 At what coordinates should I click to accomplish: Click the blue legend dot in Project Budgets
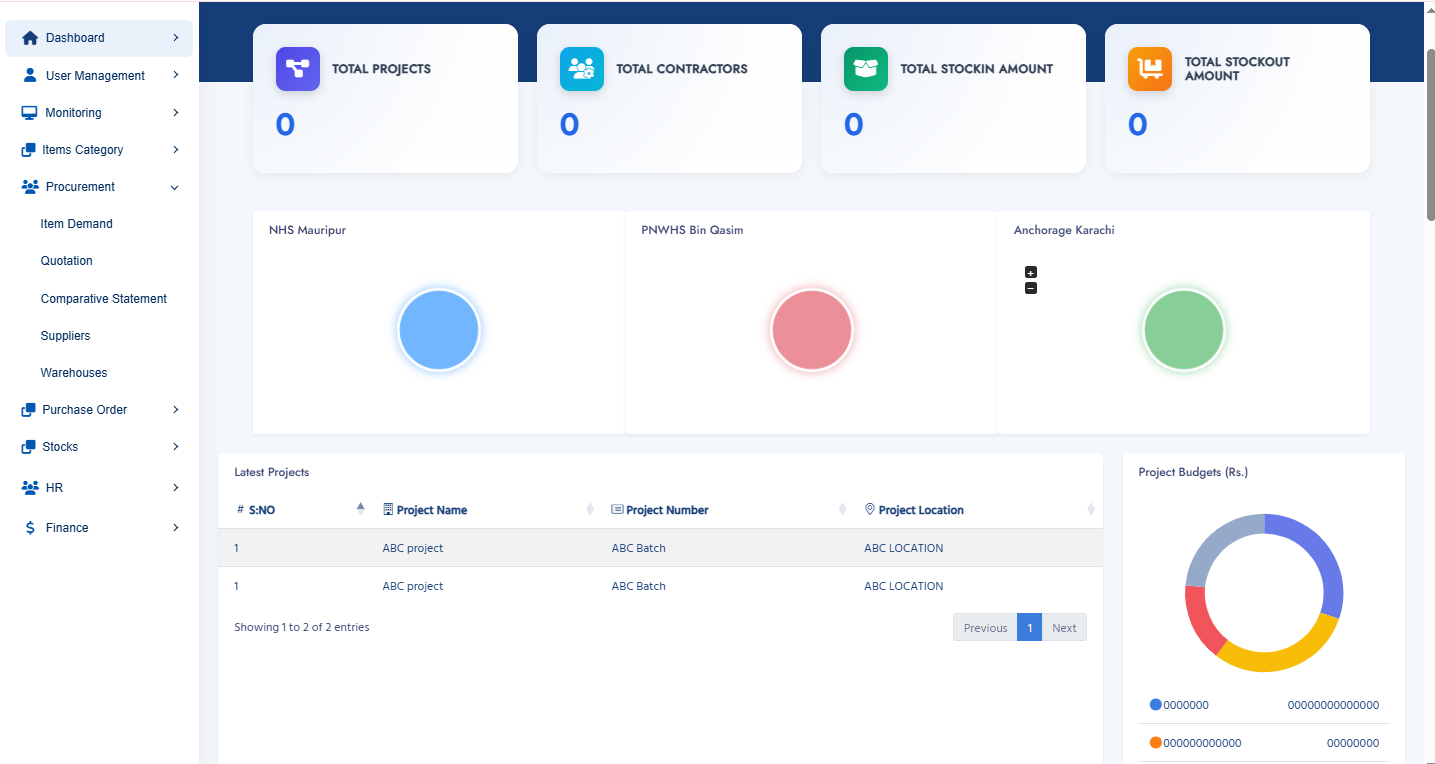point(1155,705)
